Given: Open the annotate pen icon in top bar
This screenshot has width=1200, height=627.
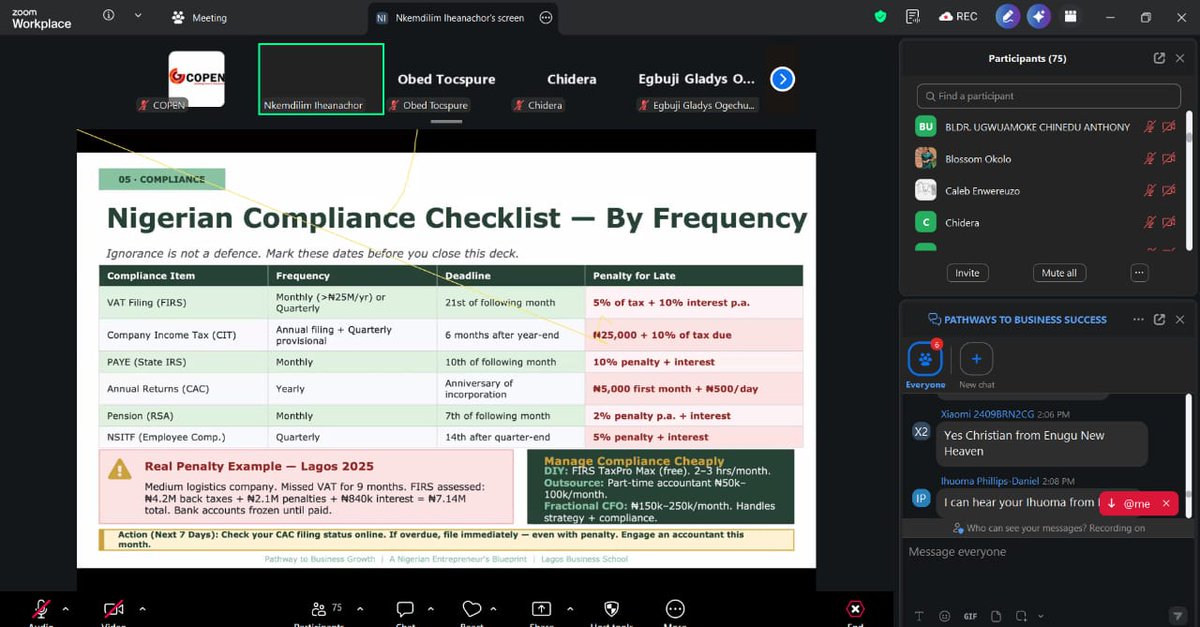Looking at the screenshot, I should (x=1008, y=16).
